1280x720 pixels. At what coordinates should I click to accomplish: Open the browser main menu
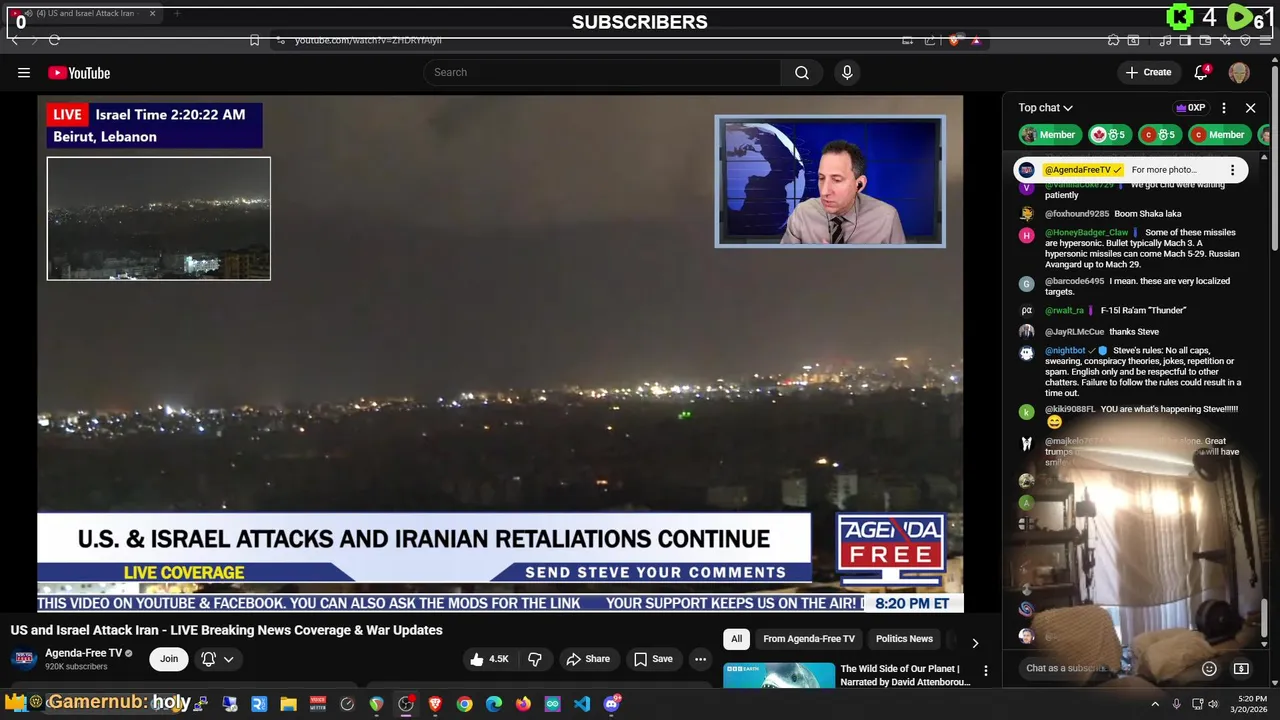coord(1265,40)
